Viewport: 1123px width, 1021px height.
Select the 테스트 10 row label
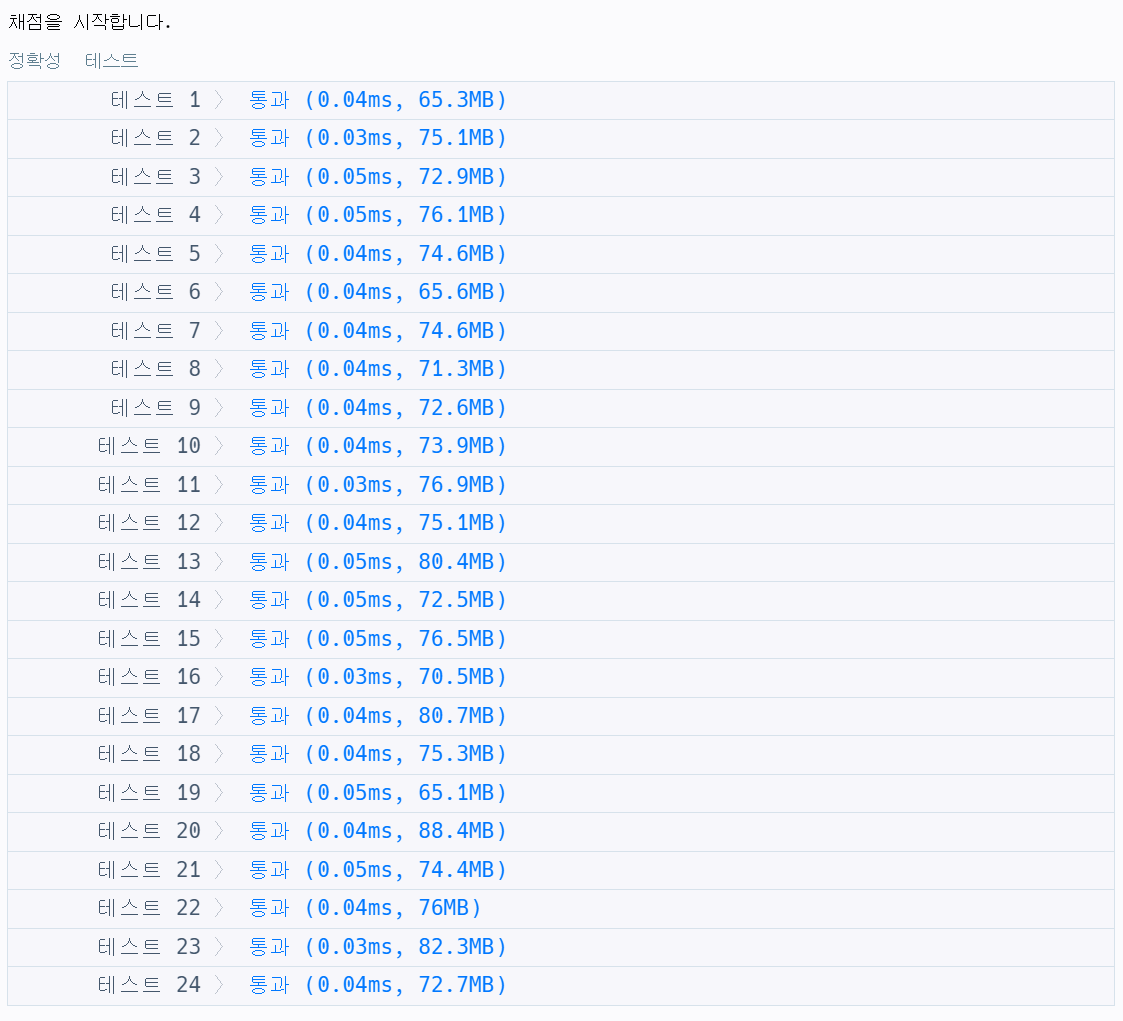pyautogui.click(x=149, y=445)
